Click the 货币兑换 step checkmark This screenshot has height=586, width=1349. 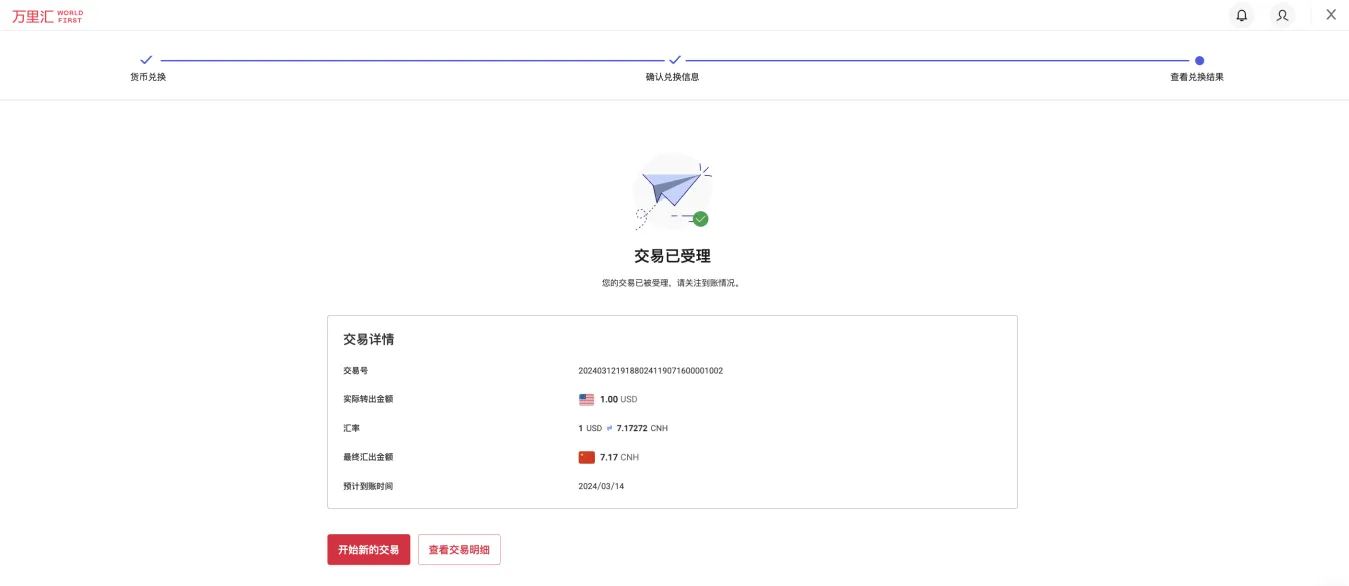click(147, 60)
